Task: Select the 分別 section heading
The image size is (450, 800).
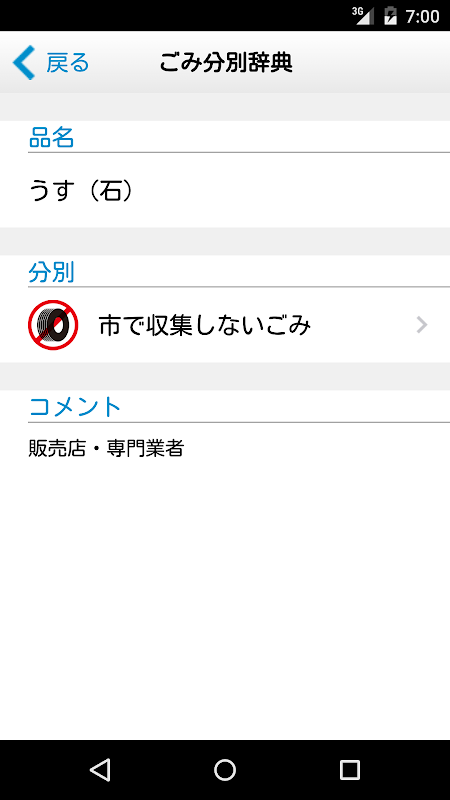Action: [52, 272]
